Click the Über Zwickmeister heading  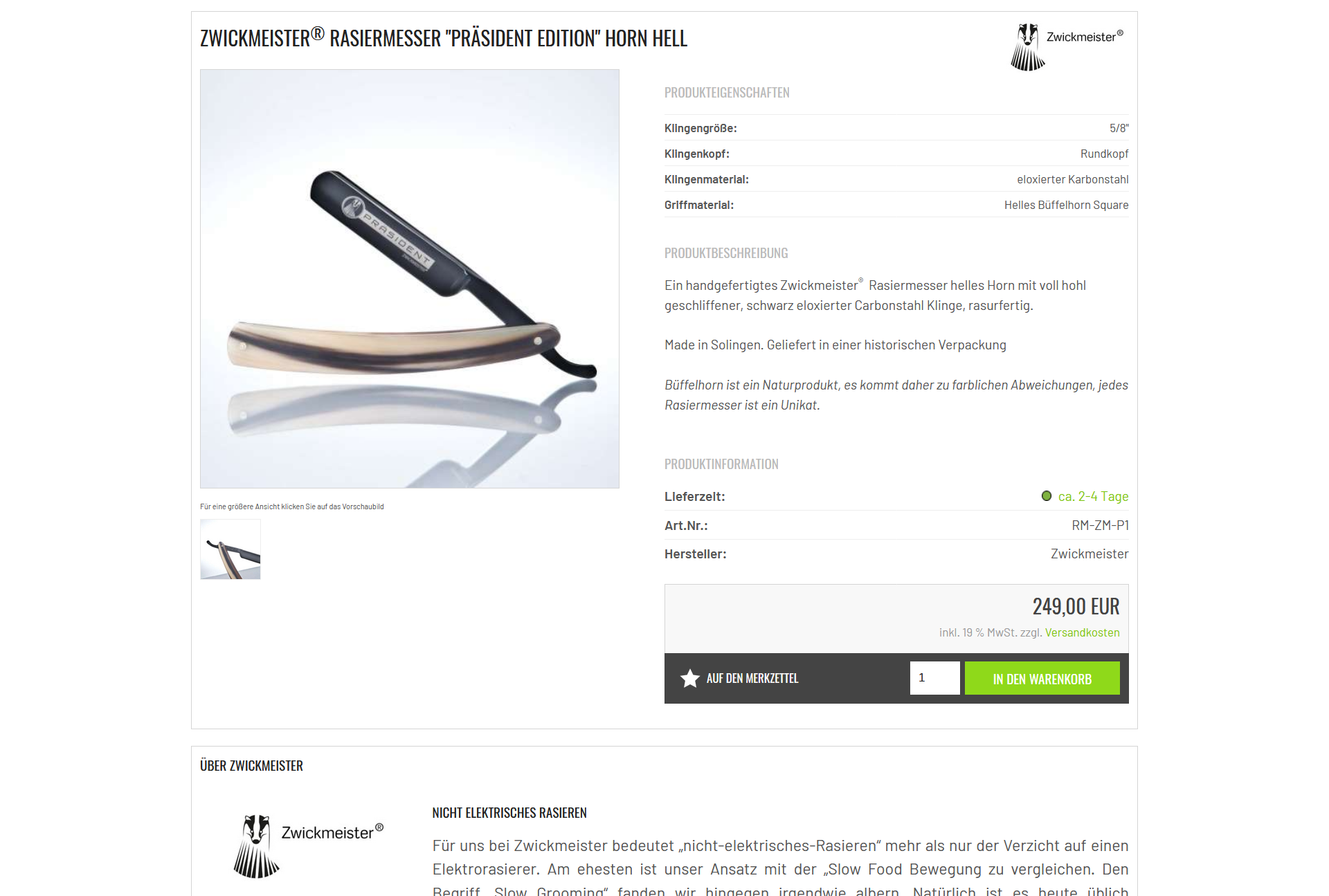tap(251, 766)
